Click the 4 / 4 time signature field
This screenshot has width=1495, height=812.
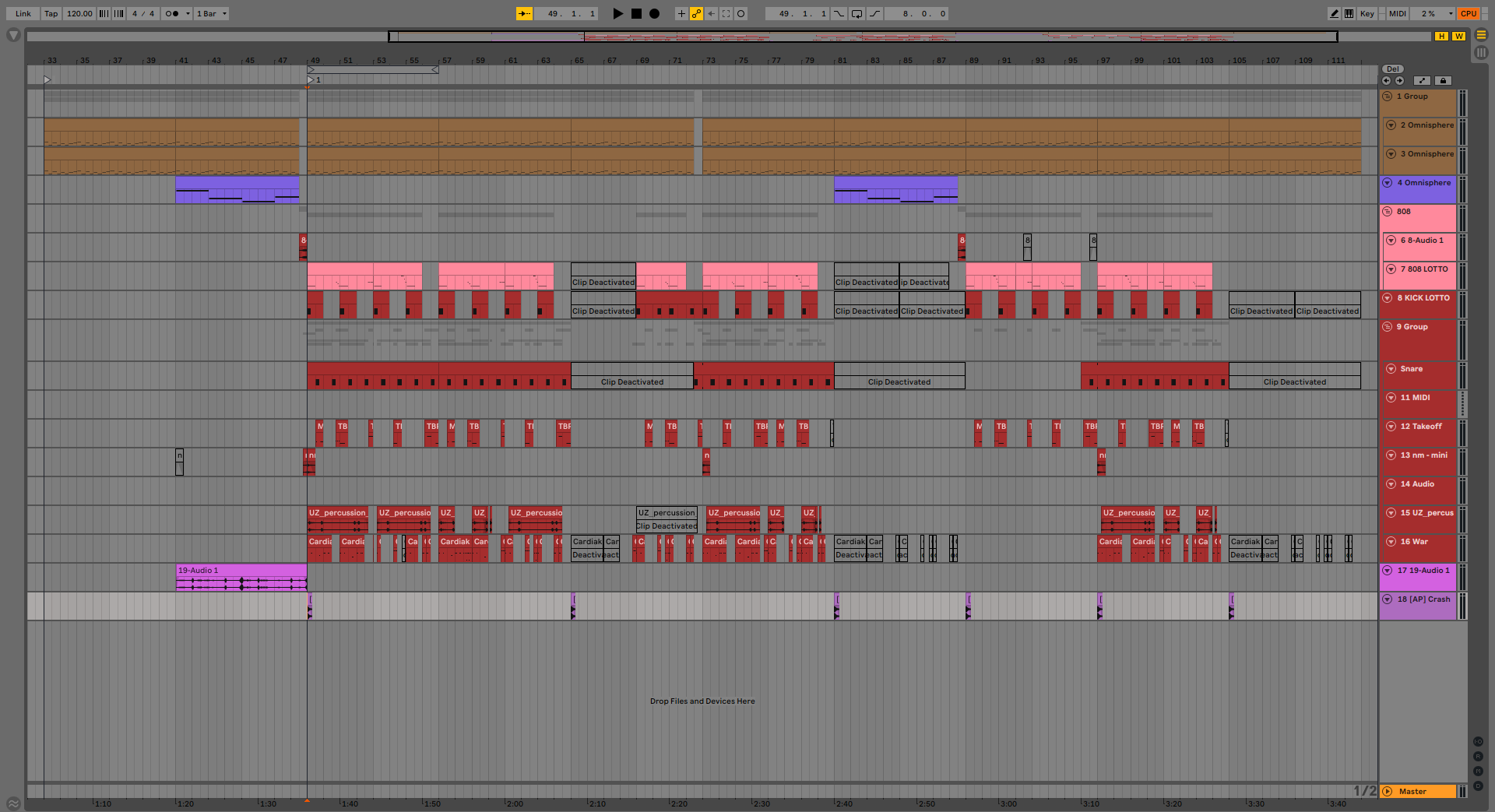pyautogui.click(x=142, y=13)
